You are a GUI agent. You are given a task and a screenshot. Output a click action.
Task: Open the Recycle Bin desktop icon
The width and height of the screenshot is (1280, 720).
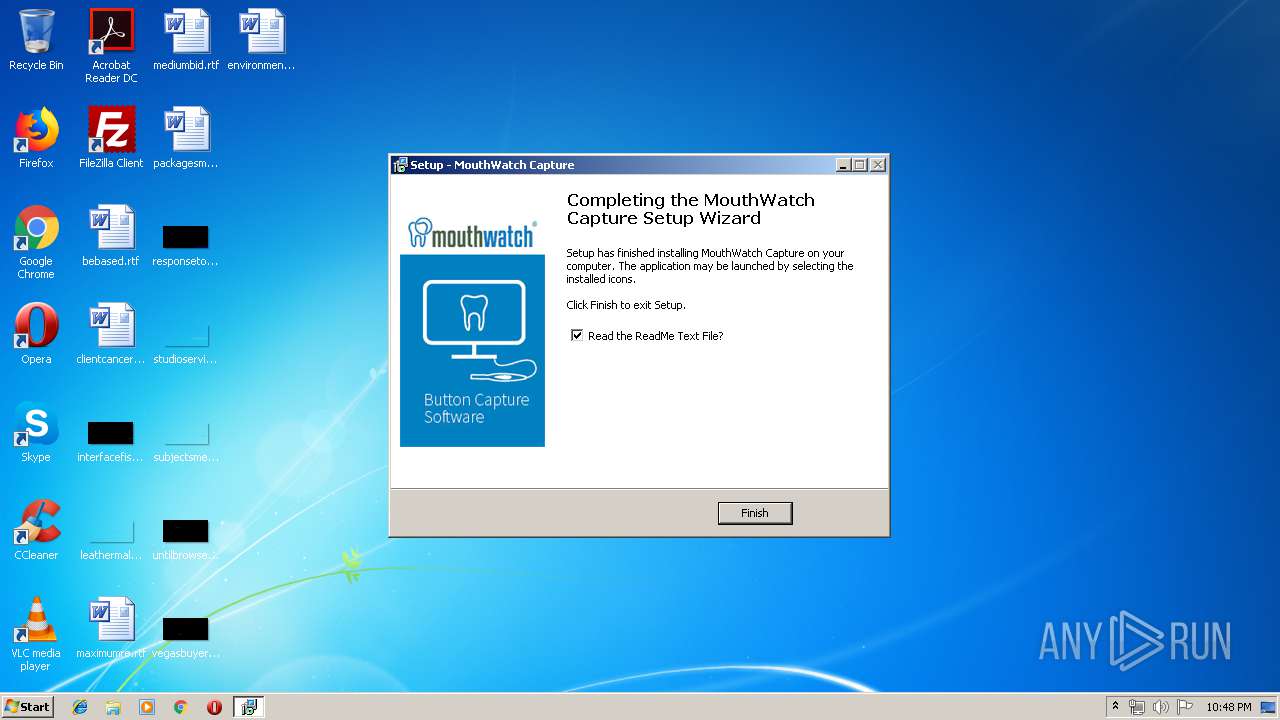point(36,40)
